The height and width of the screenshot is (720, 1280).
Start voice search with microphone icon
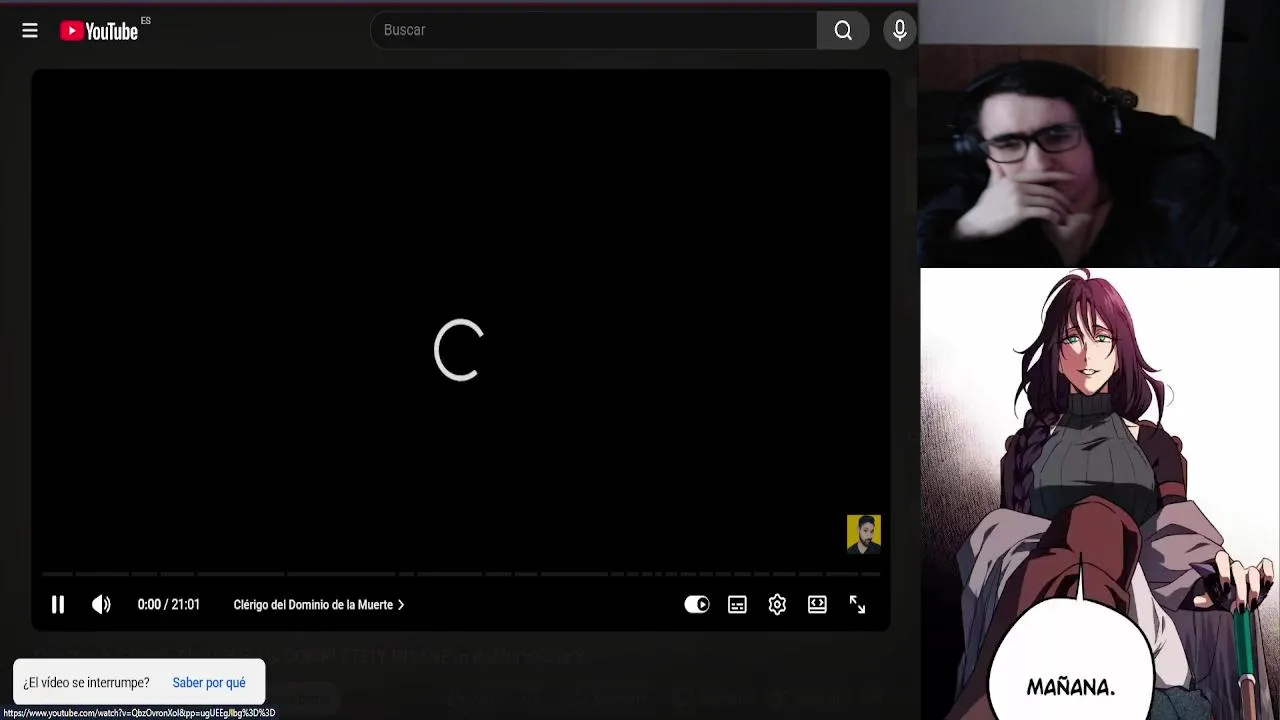tap(900, 31)
